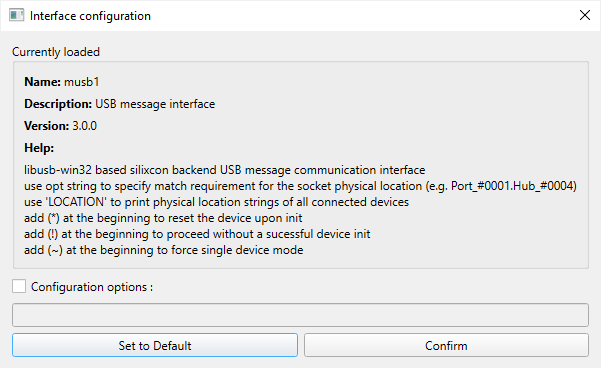This screenshot has height=368, width=601.
Task: Enable the Configuration options checkbox
Action: tap(19, 286)
